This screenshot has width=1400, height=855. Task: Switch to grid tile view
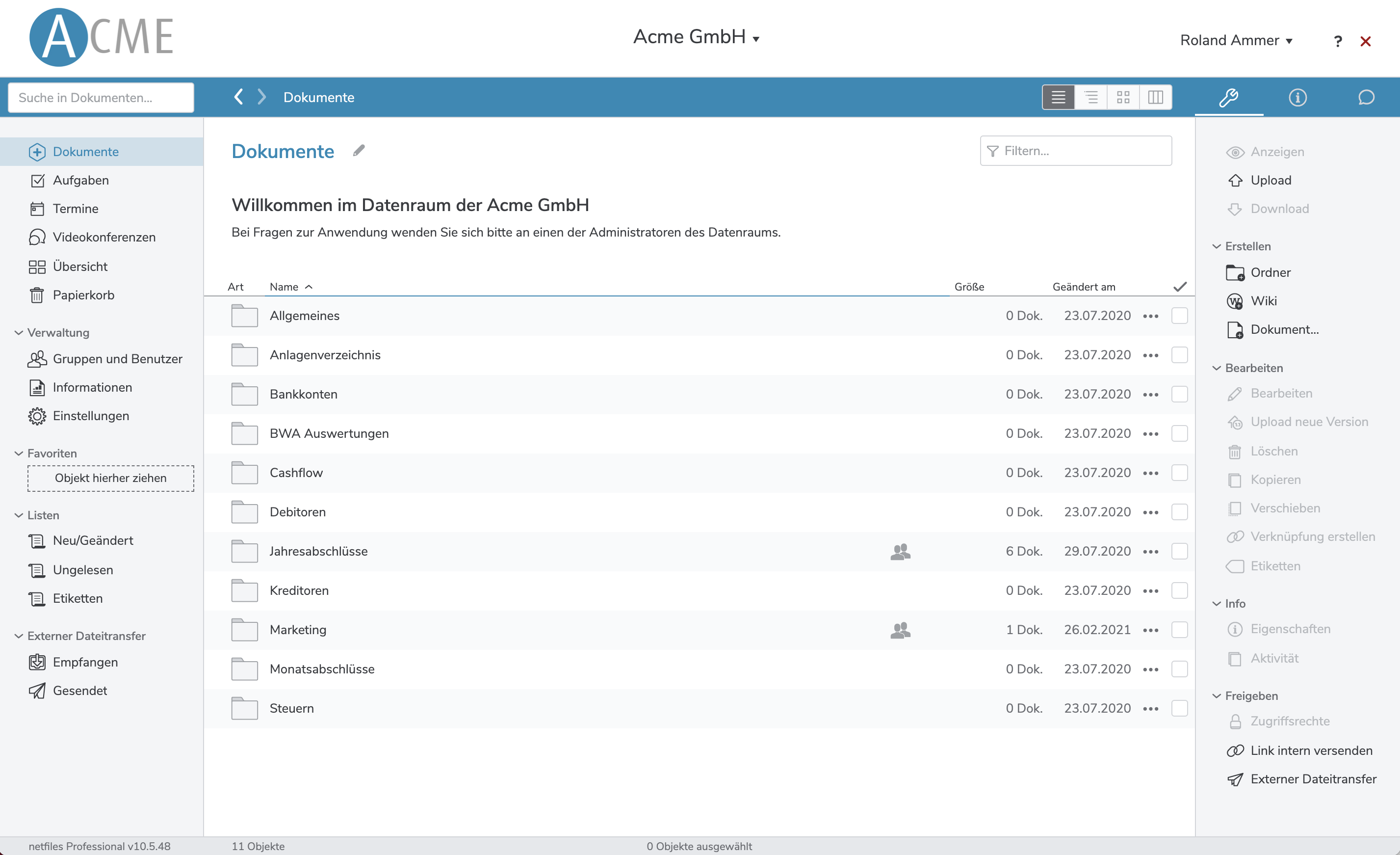coord(1123,97)
